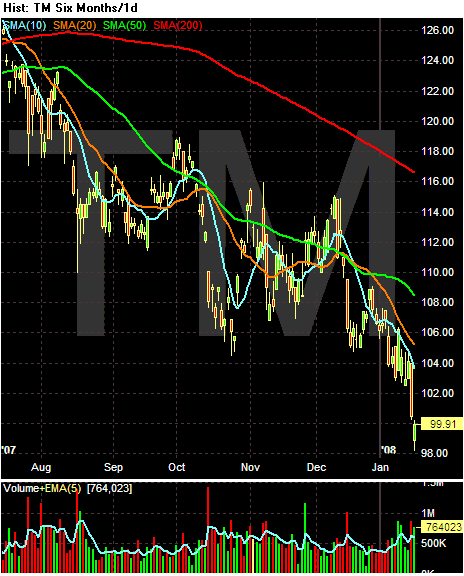Click the end of the orange SMA(20) line
The width and height of the screenshot is (464, 576).
tap(413, 343)
